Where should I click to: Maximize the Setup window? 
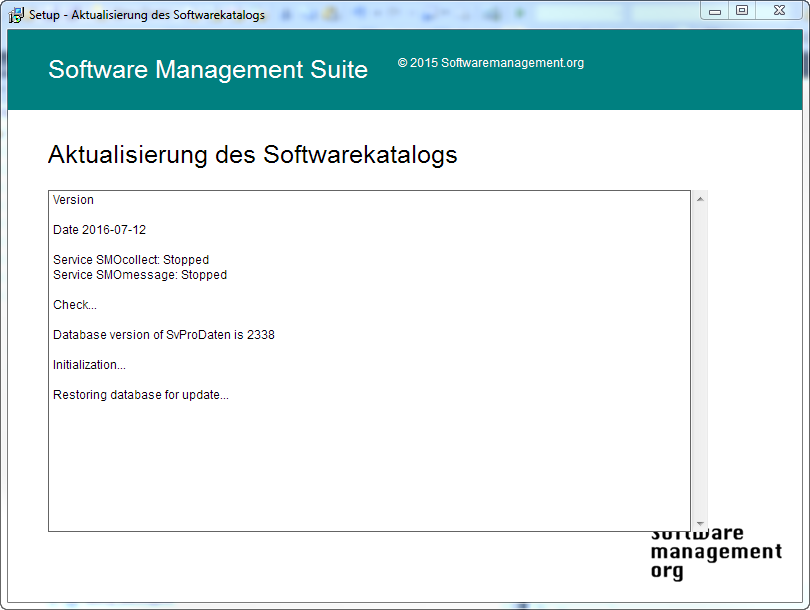click(x=742, y=11)
